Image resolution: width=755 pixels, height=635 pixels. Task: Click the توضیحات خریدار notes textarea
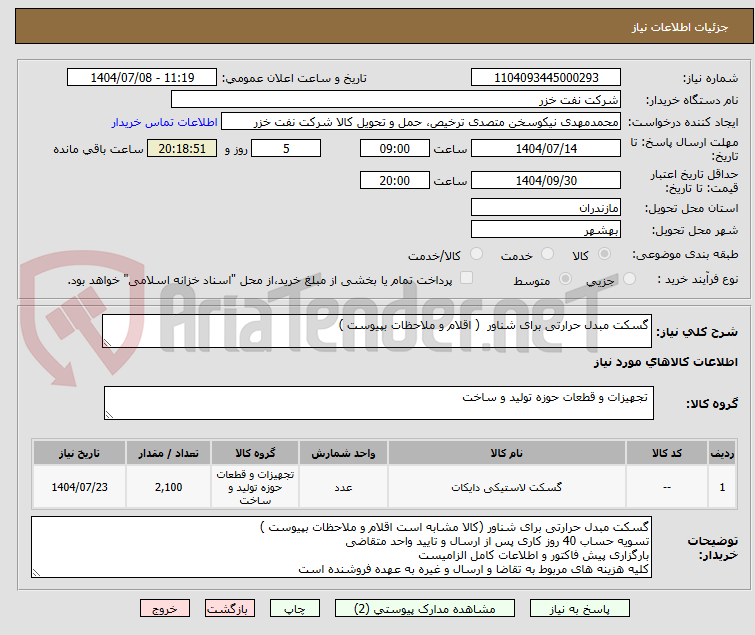[341, 547]
